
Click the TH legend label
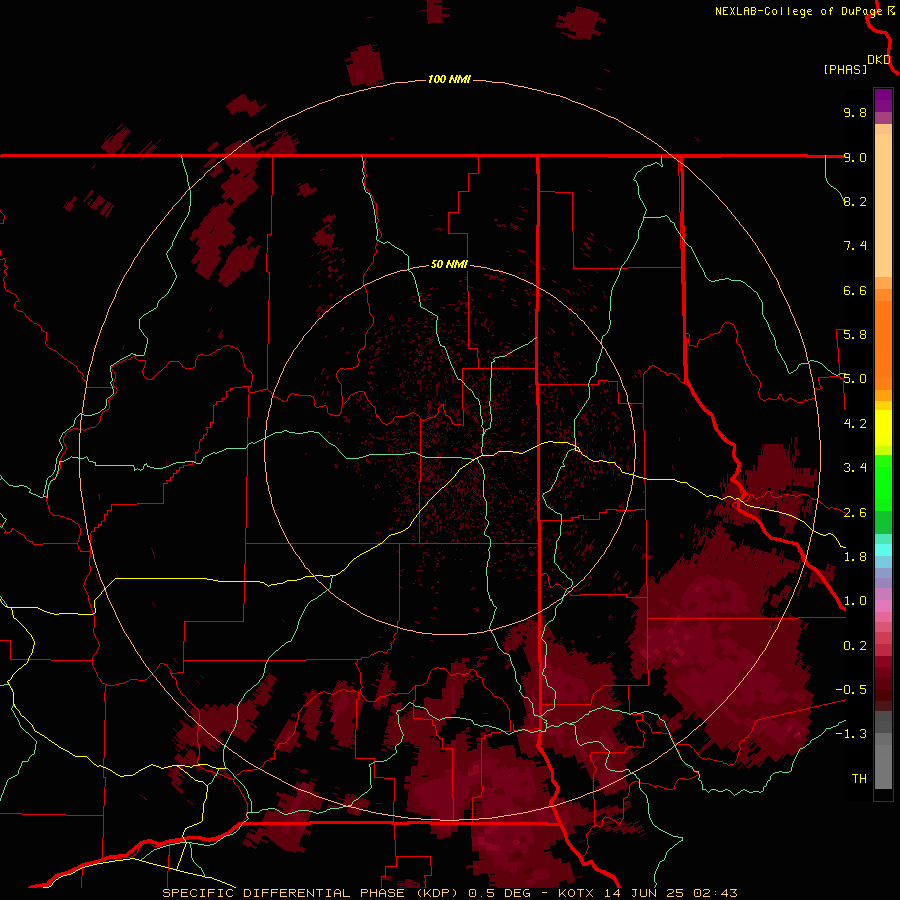tap(859, 779)
